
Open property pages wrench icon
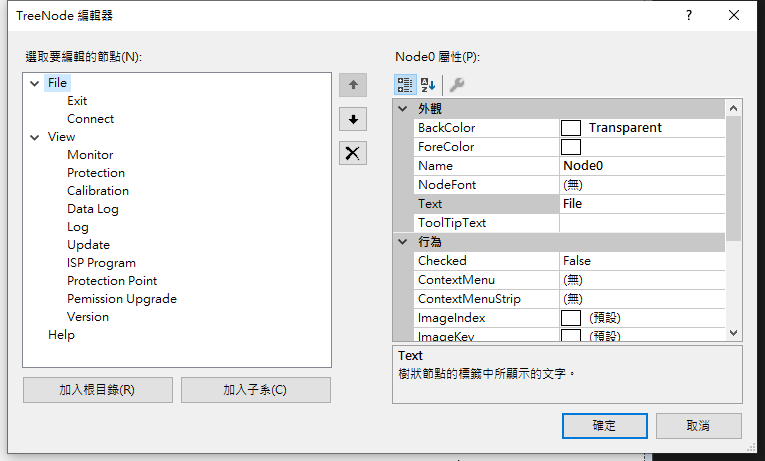457,84
